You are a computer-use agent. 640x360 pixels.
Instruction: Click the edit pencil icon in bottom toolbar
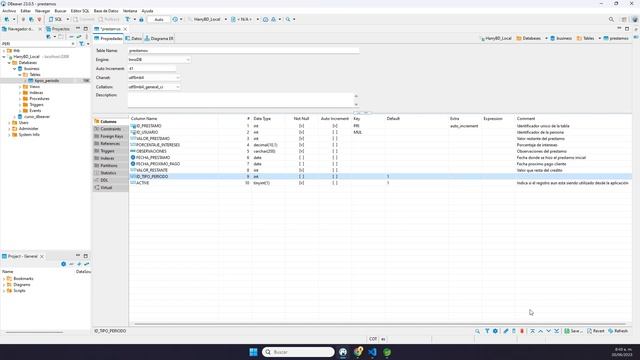coord(506,331)
